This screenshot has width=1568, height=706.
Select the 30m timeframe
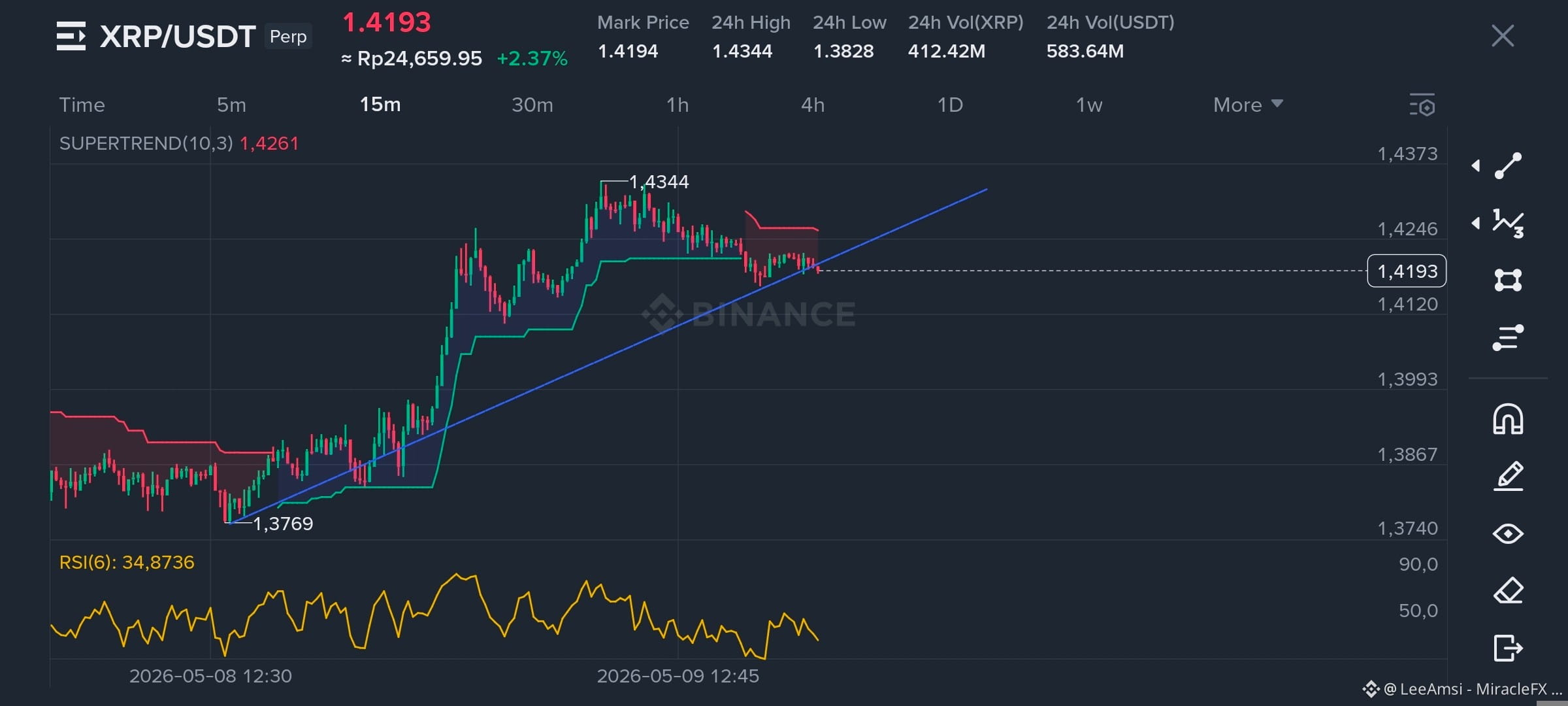532,105
